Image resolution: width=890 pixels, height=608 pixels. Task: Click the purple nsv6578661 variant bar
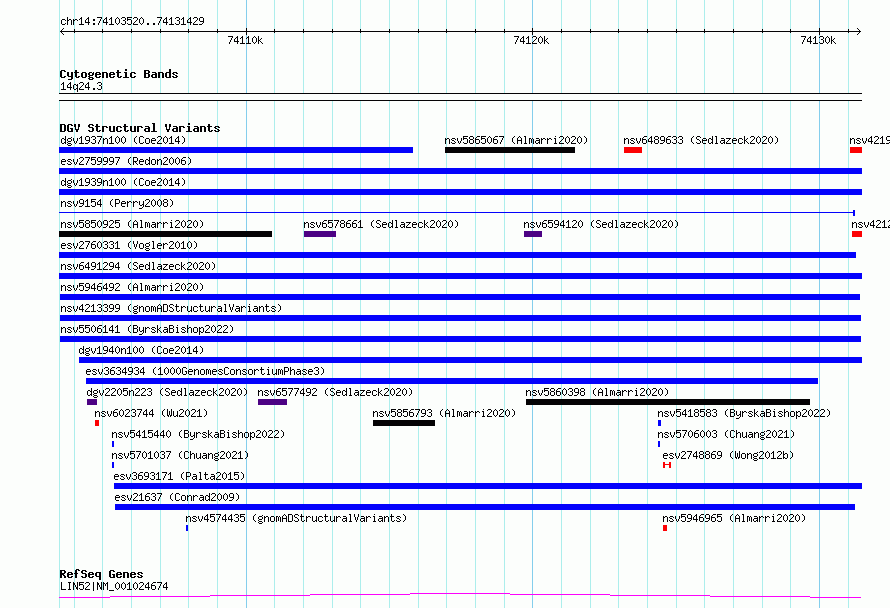tap(320, 234)
